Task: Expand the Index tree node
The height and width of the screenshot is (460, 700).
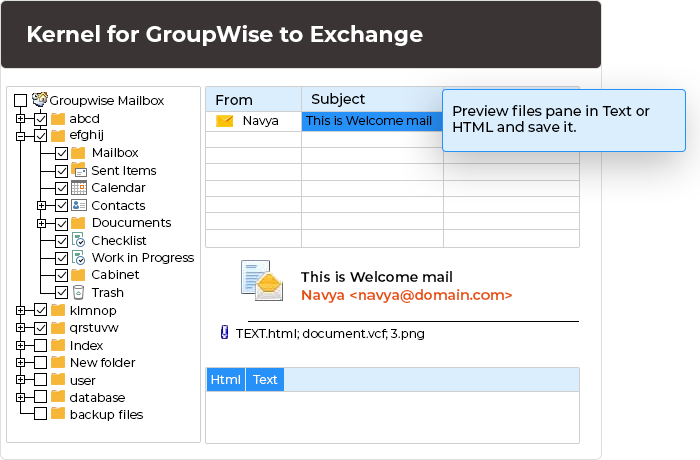Action: (x=20, y=345)
